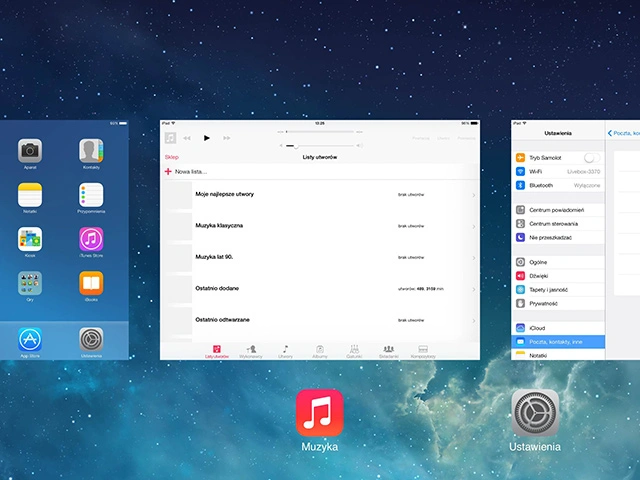Viewport: 640px width, 480px height.
Task: Select the Wi-Fi row icon in Settings
Action: click(x=520, y=171)
